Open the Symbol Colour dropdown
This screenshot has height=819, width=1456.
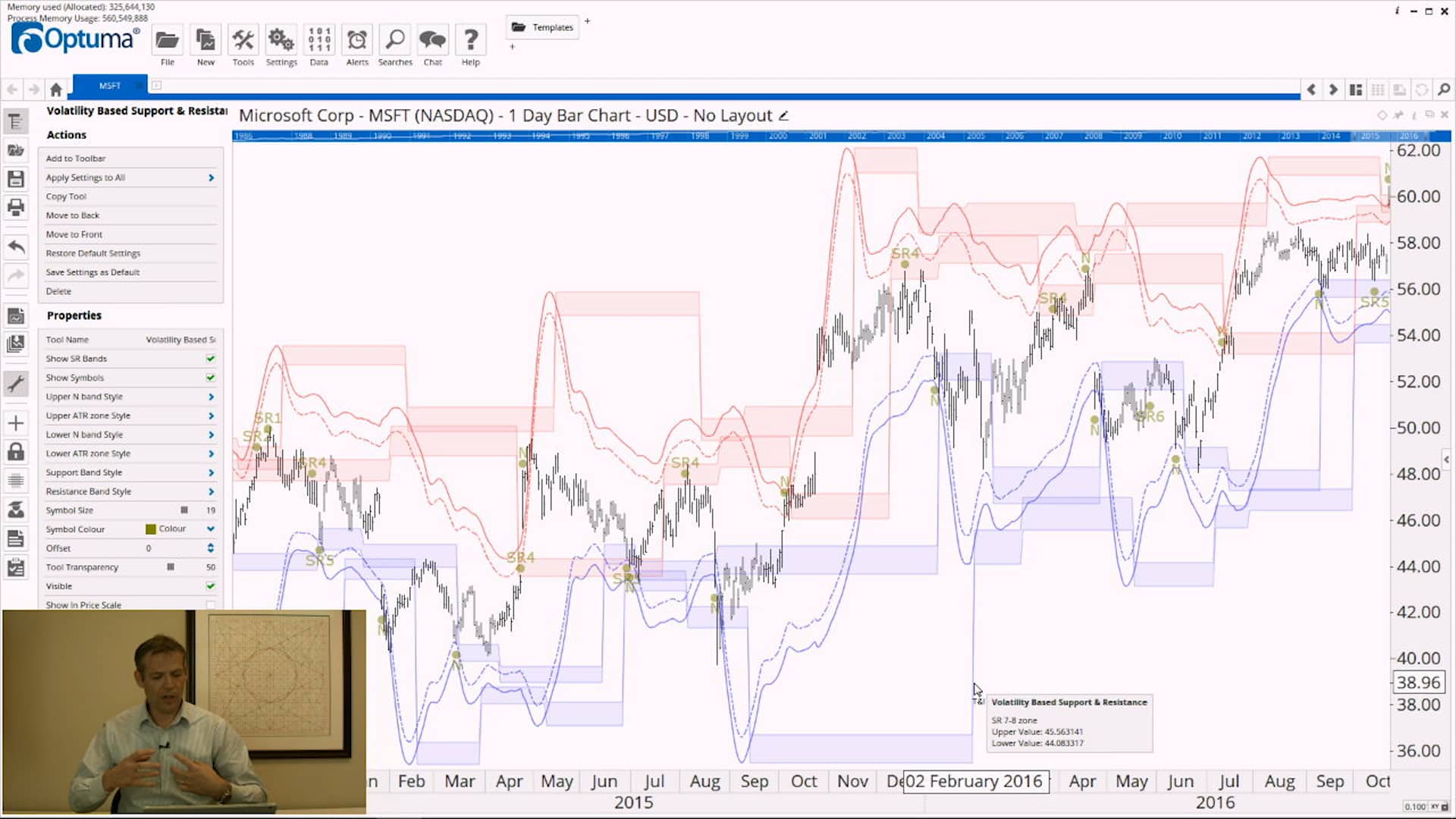coord(211,529)
